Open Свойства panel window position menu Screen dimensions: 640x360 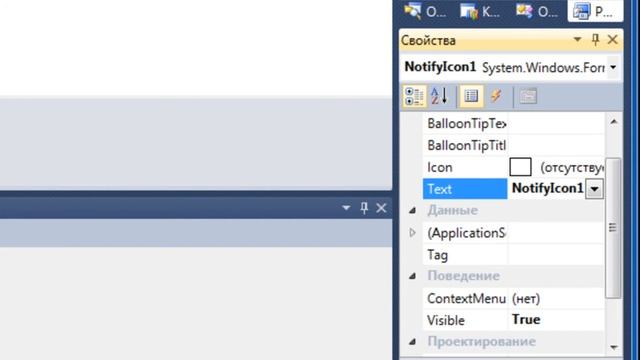[x=578, y=40]
